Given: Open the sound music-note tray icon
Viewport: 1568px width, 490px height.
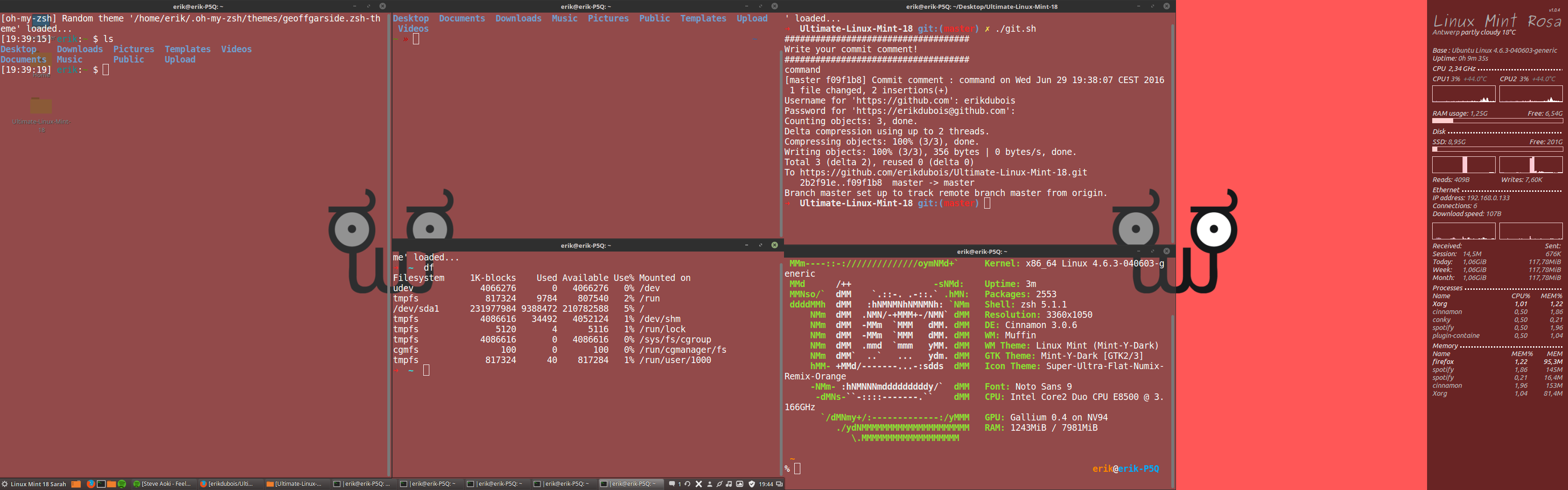Looking at the screenshot, I should pyautogui.click(x=728, y=484).
